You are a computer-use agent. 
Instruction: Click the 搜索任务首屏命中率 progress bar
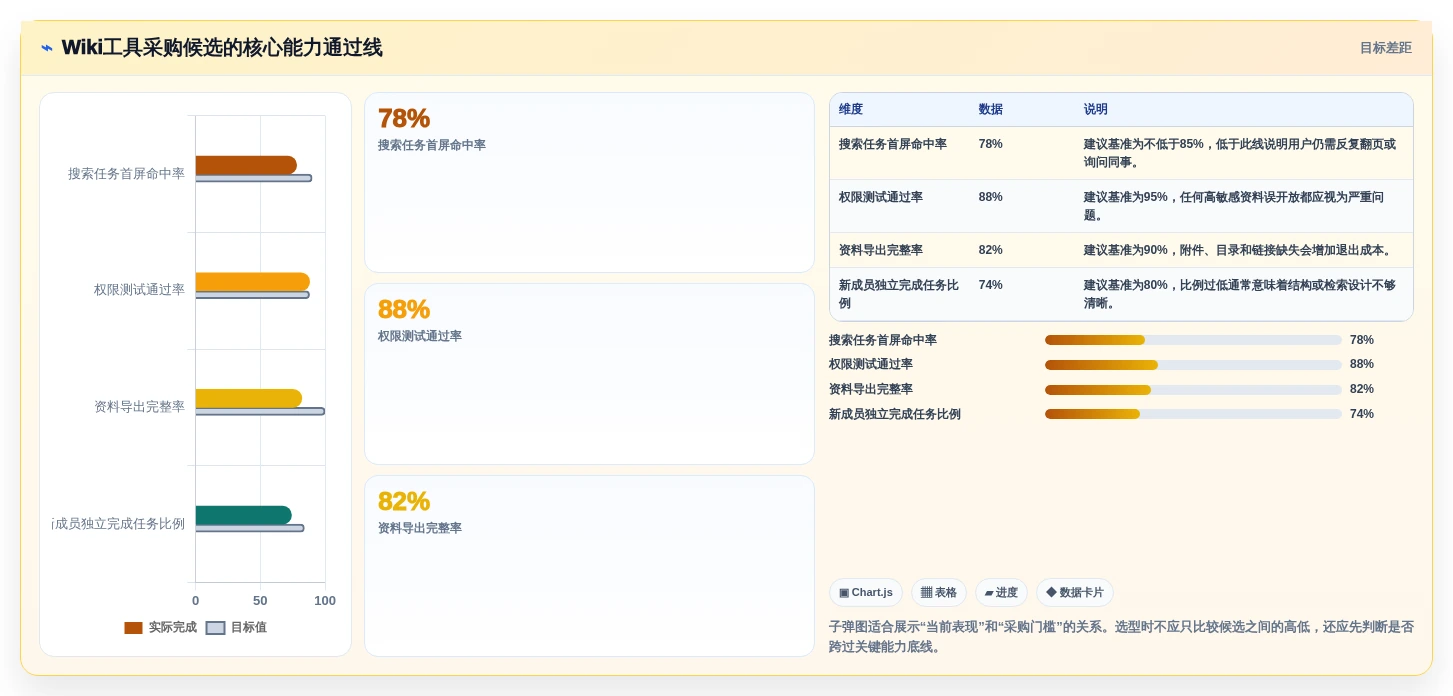(x=1193, y=340)
